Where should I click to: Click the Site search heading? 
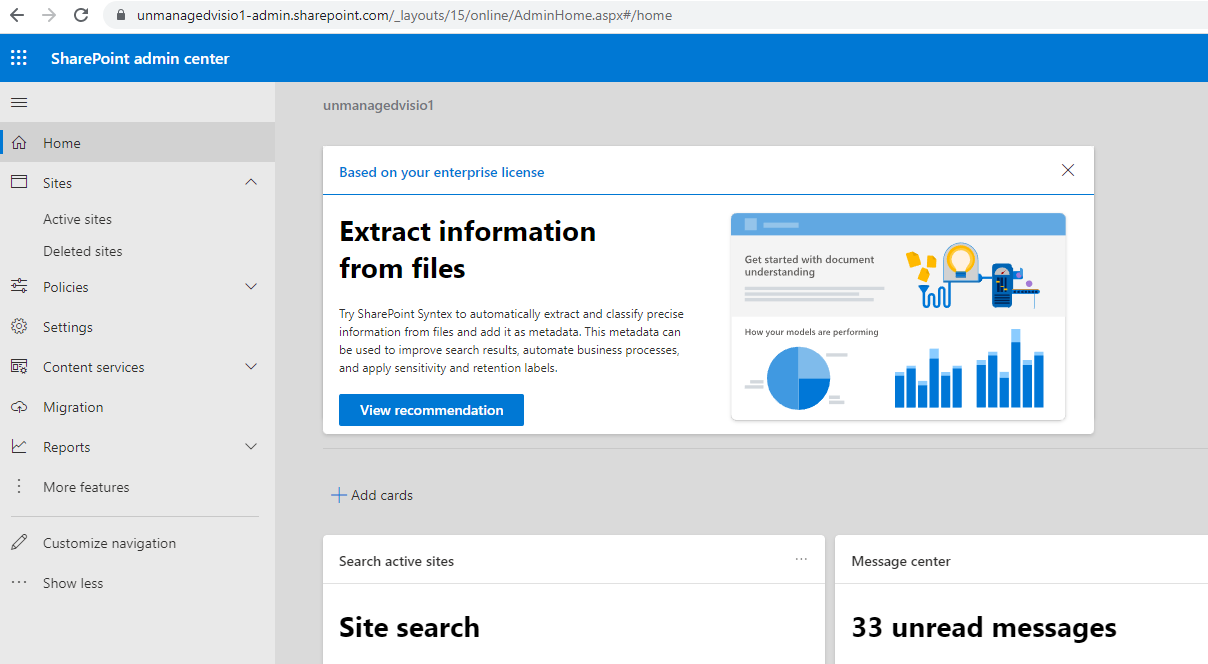click(x=409, y=627)
